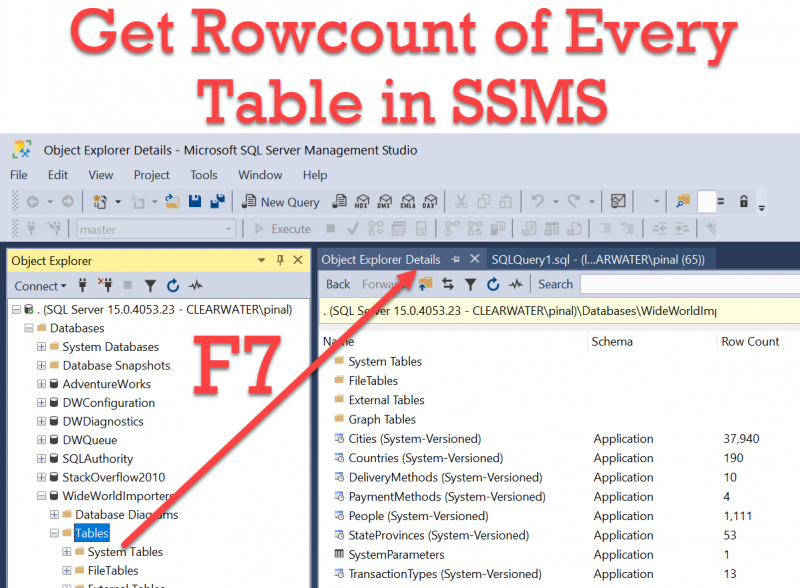The width and height of the screenshot is (800, 588).
Task: Open the Edit menu
Action: coord(58,175)
